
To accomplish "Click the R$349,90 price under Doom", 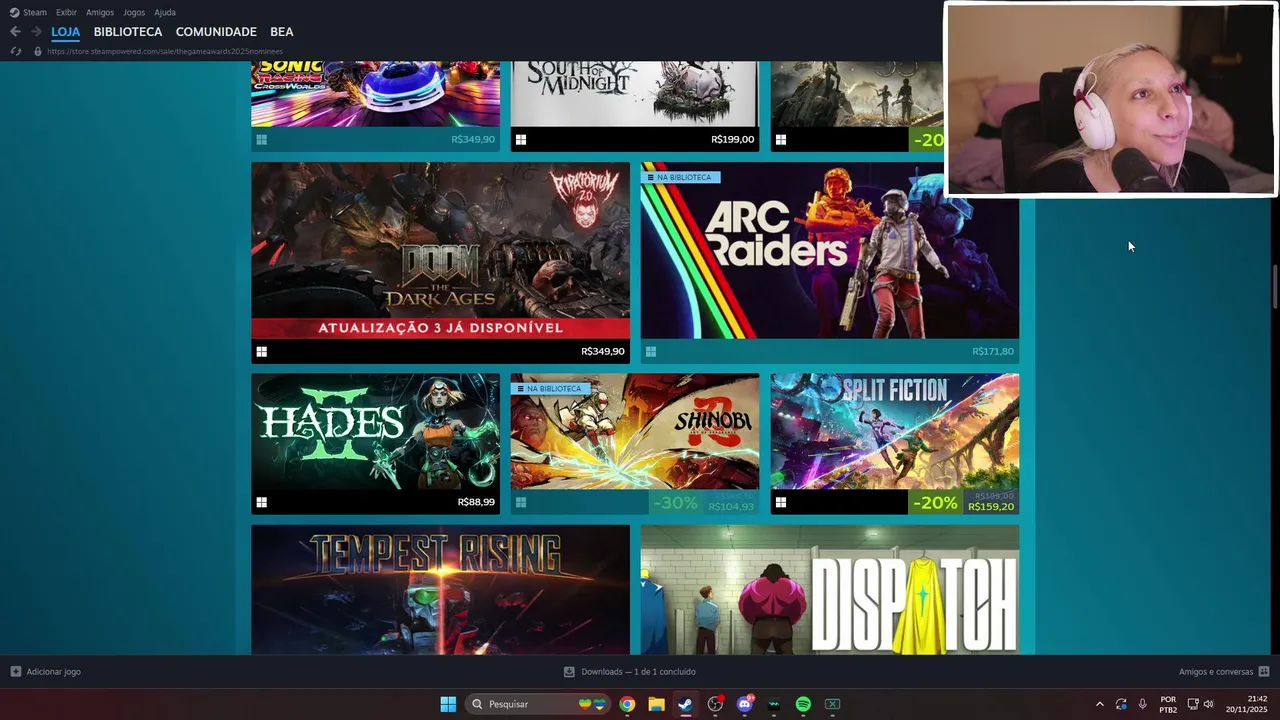I will click(603, 352).
